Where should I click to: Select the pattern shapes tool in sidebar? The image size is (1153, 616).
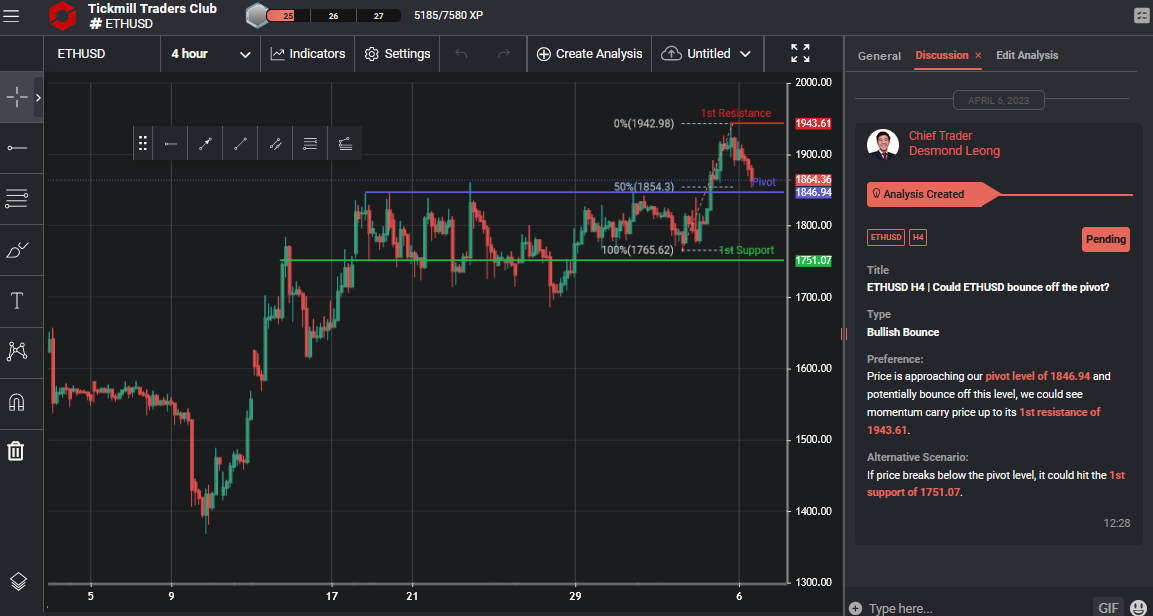pos(16,351)
